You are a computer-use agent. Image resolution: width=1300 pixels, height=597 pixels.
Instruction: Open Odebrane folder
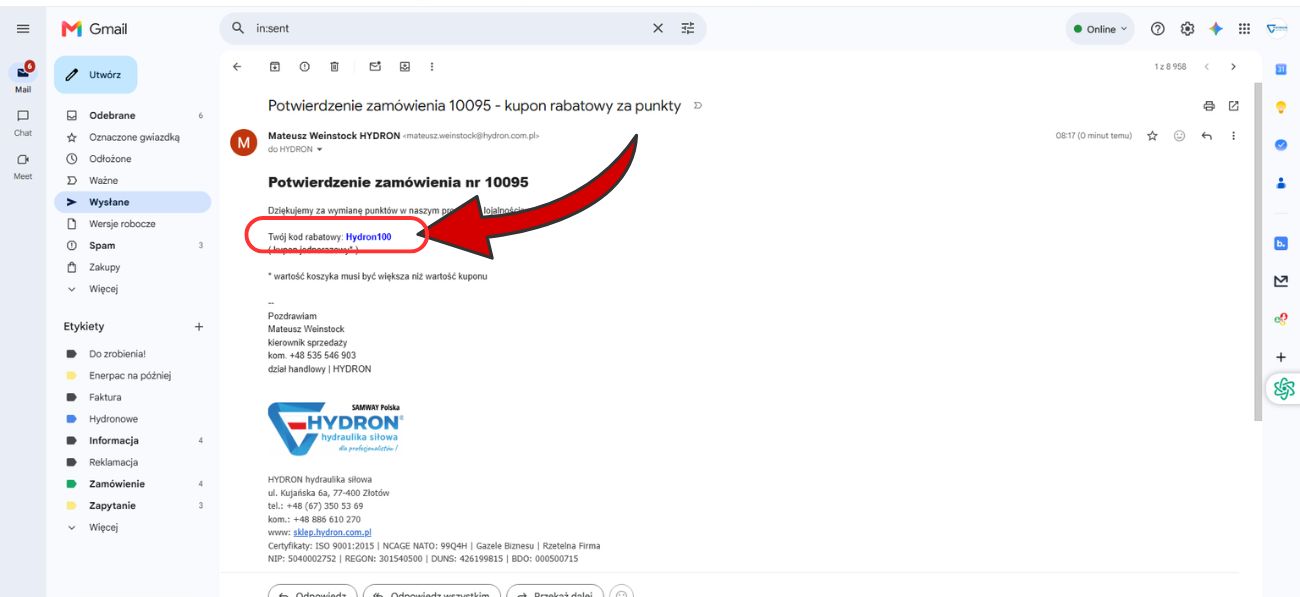point(133,116)
